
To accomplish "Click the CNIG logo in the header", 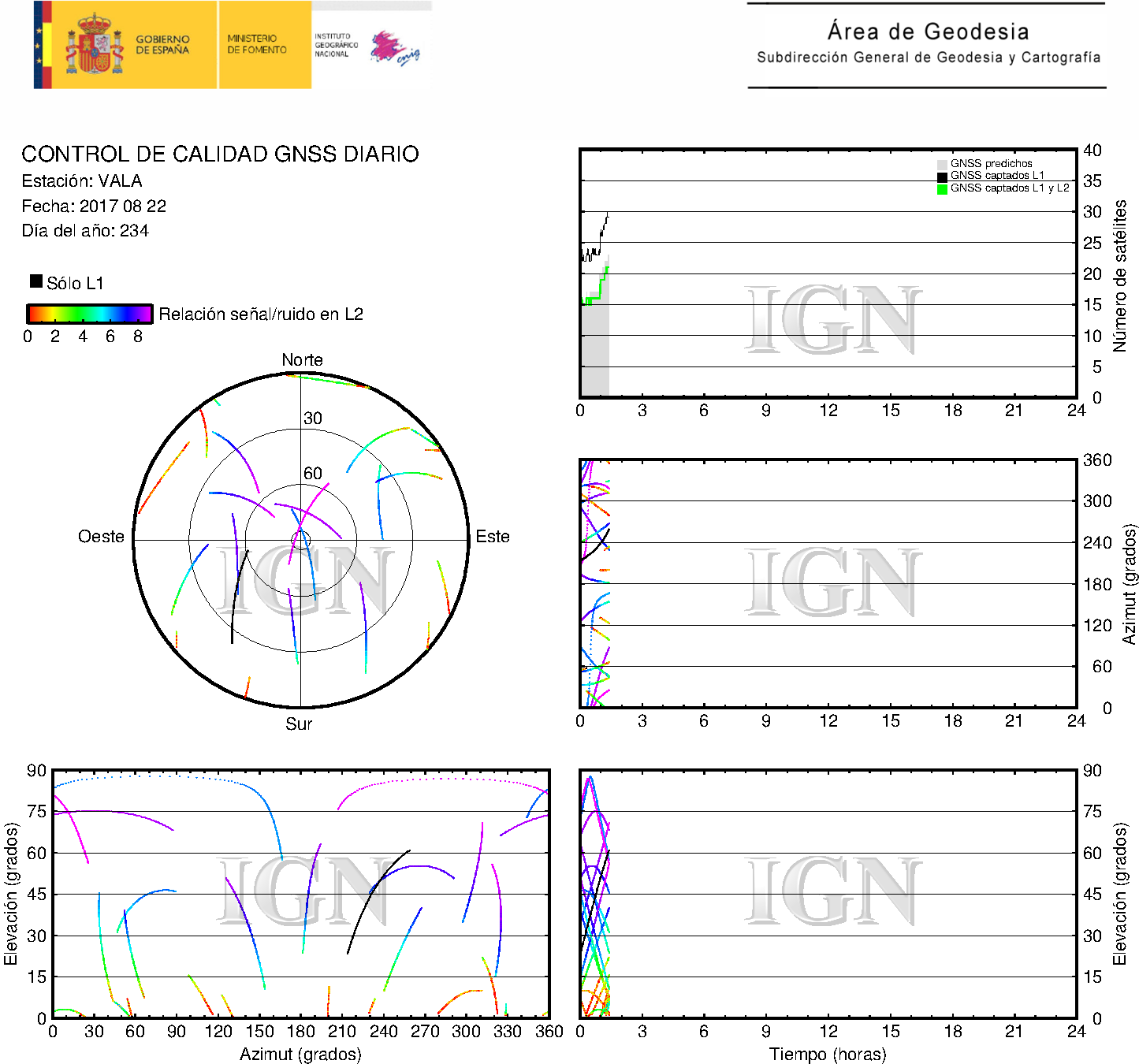I will pyautogui.click(x=394, y=48).
